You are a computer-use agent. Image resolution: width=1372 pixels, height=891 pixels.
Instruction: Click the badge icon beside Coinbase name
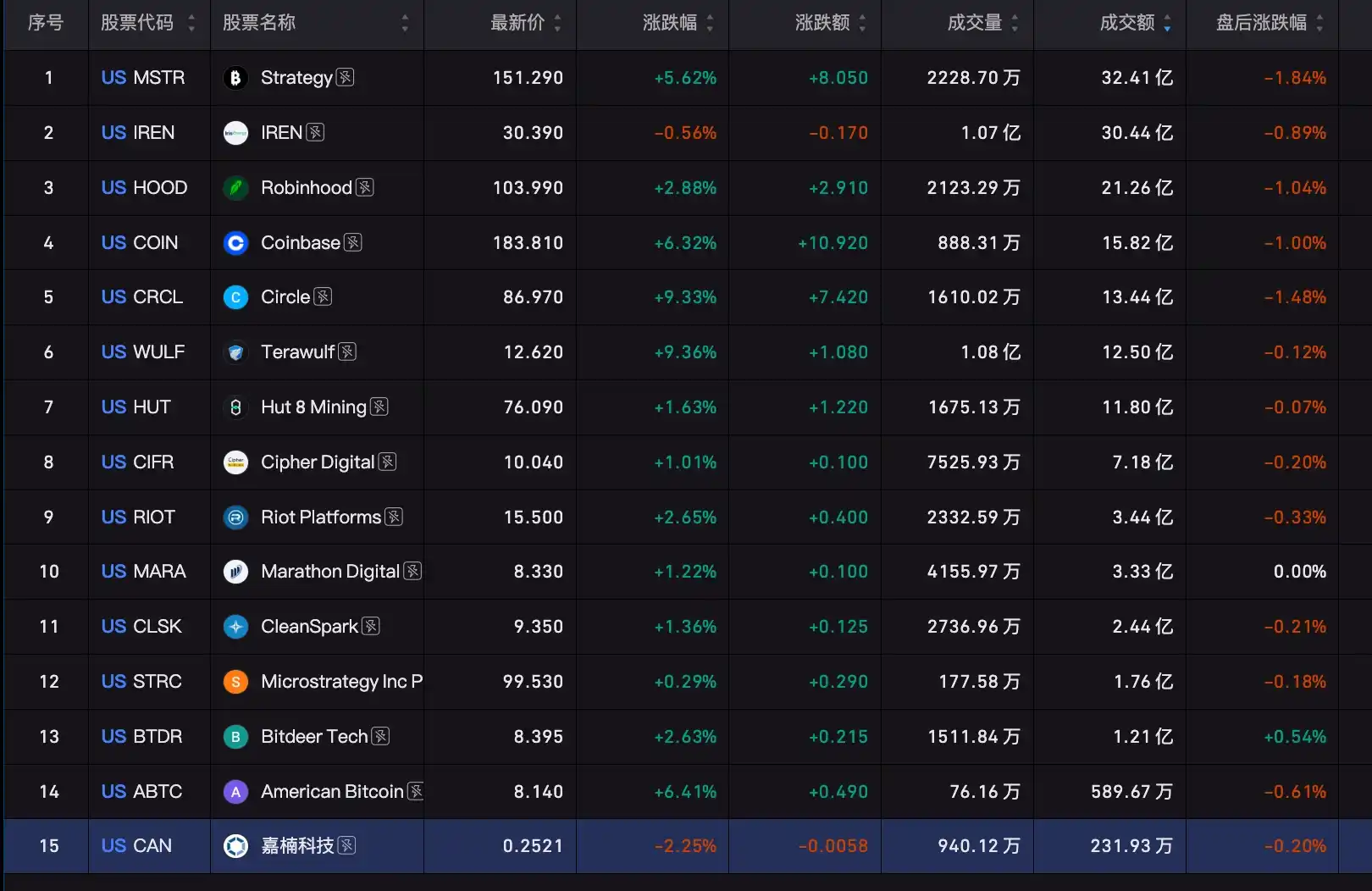(353, 242)
